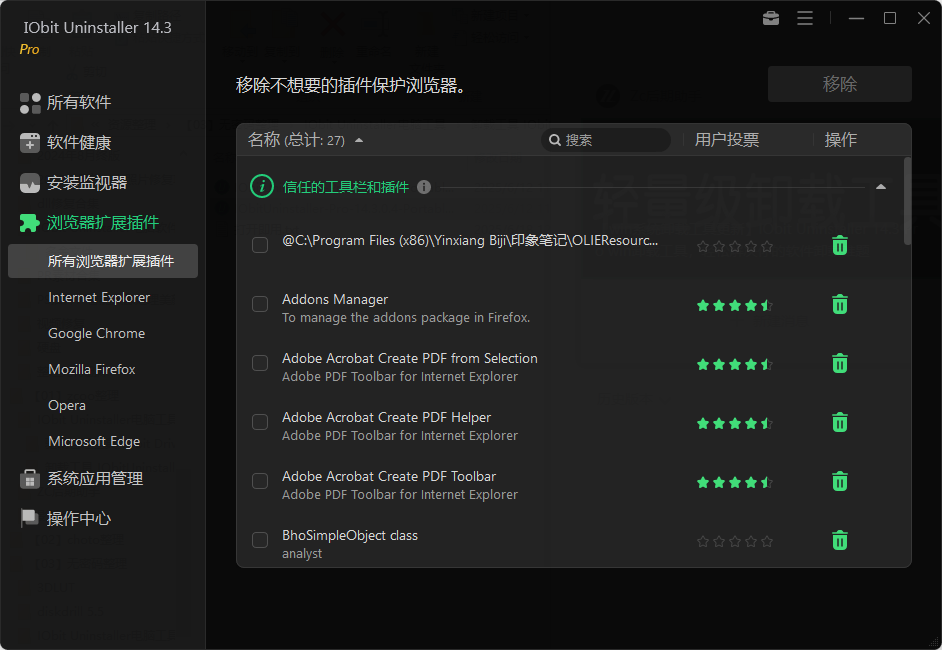Select the BhoSimpleObject class entry name
This screenshot has width=942, height=650.
pyautogui.click(x=350, y=535)
